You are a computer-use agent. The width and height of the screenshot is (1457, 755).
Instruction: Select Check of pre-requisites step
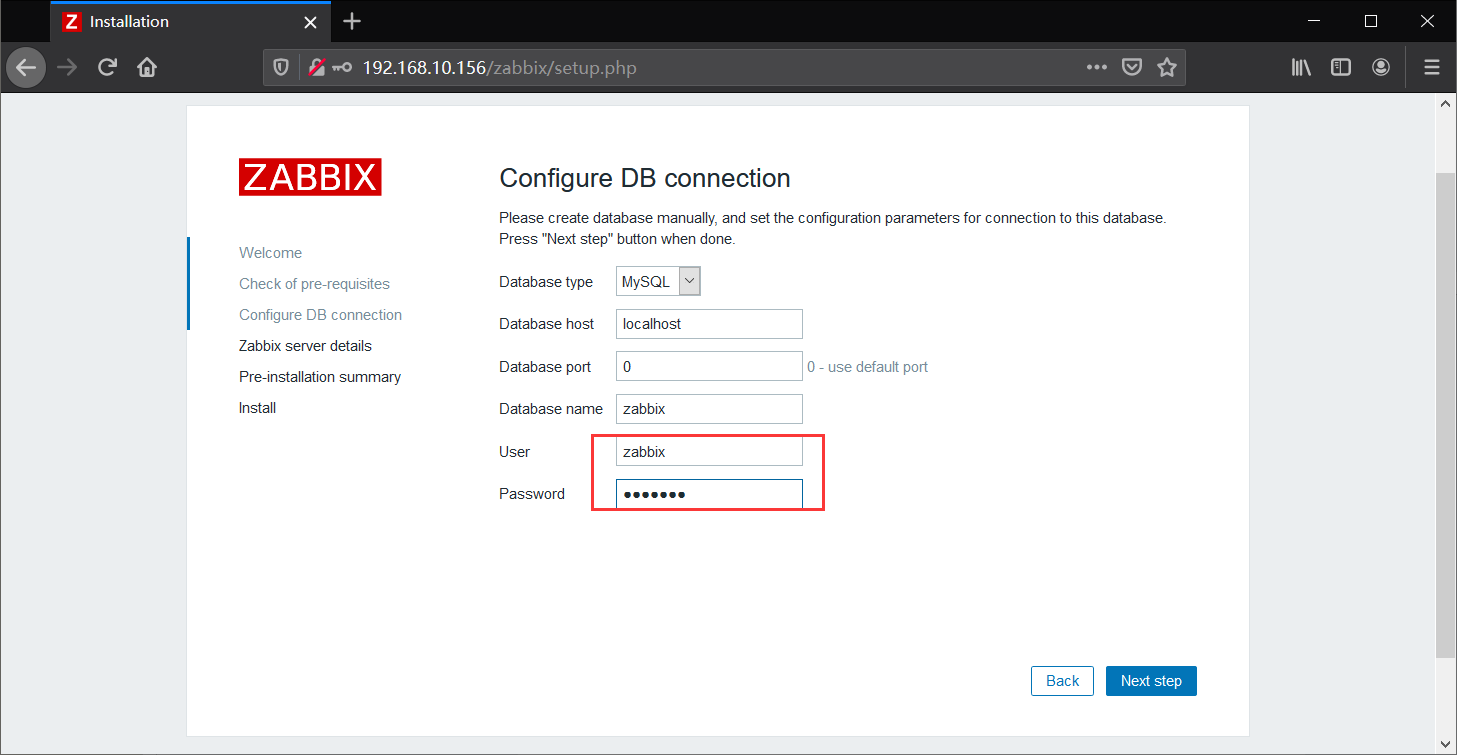(314, 284)
